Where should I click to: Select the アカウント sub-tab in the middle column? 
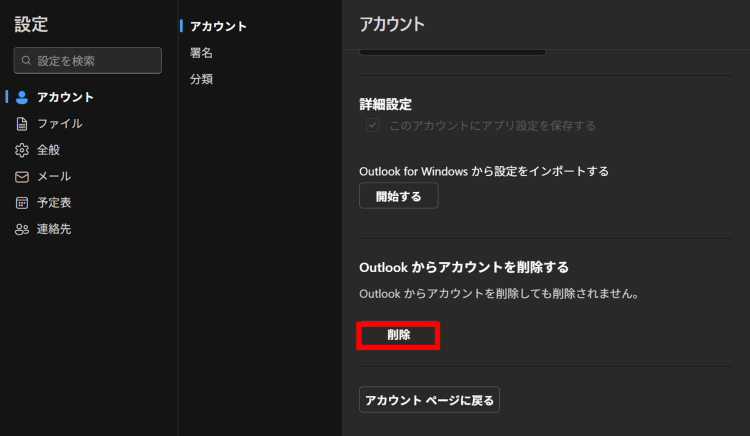[218, 26]
